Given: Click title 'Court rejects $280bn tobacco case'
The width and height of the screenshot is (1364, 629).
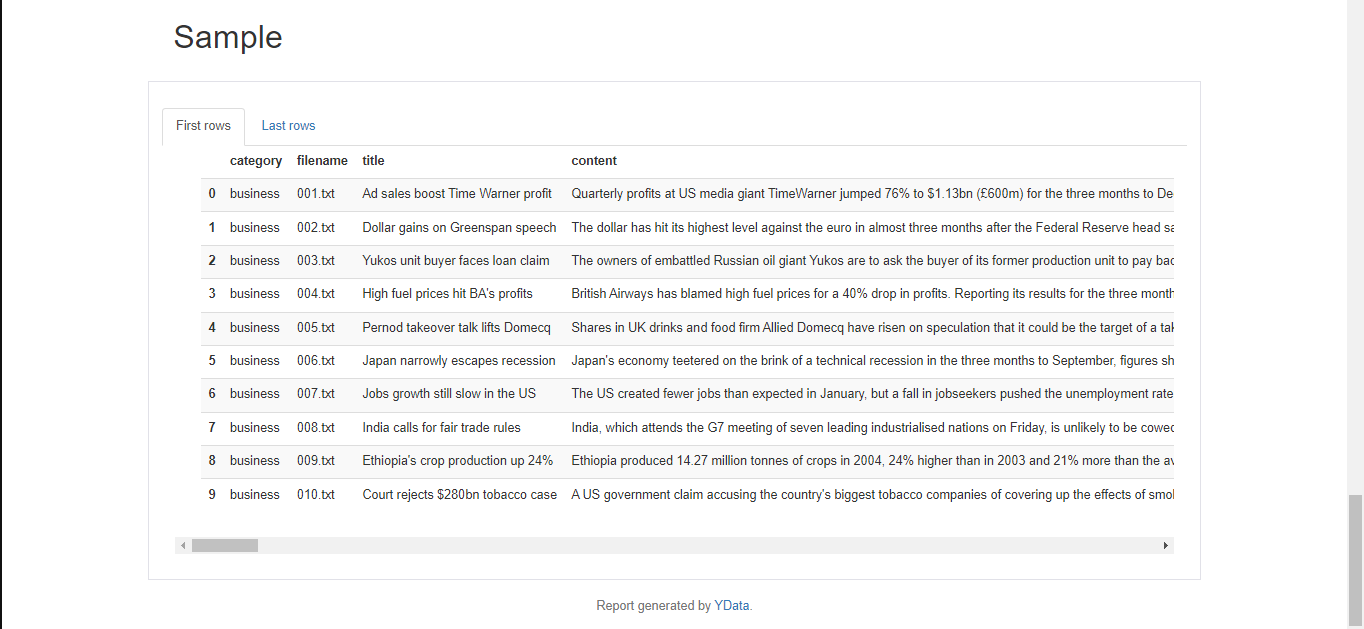Looking at the screenshot, I should tap(459, 495).
